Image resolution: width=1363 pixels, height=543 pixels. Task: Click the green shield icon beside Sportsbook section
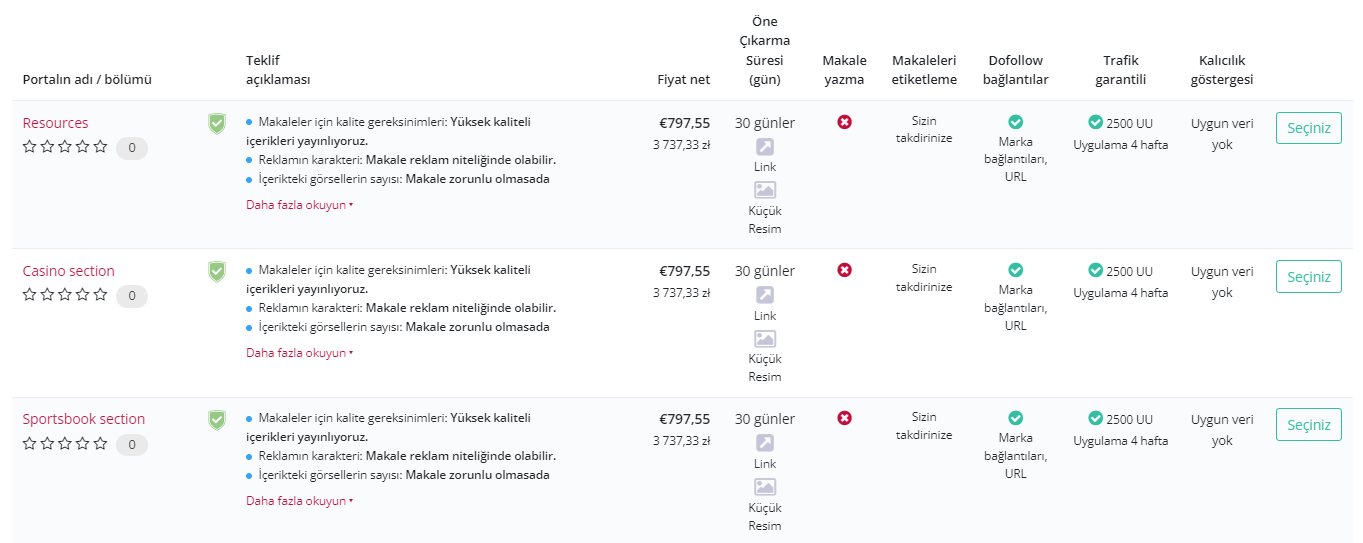pyautogui.click(x=217, y=420)
